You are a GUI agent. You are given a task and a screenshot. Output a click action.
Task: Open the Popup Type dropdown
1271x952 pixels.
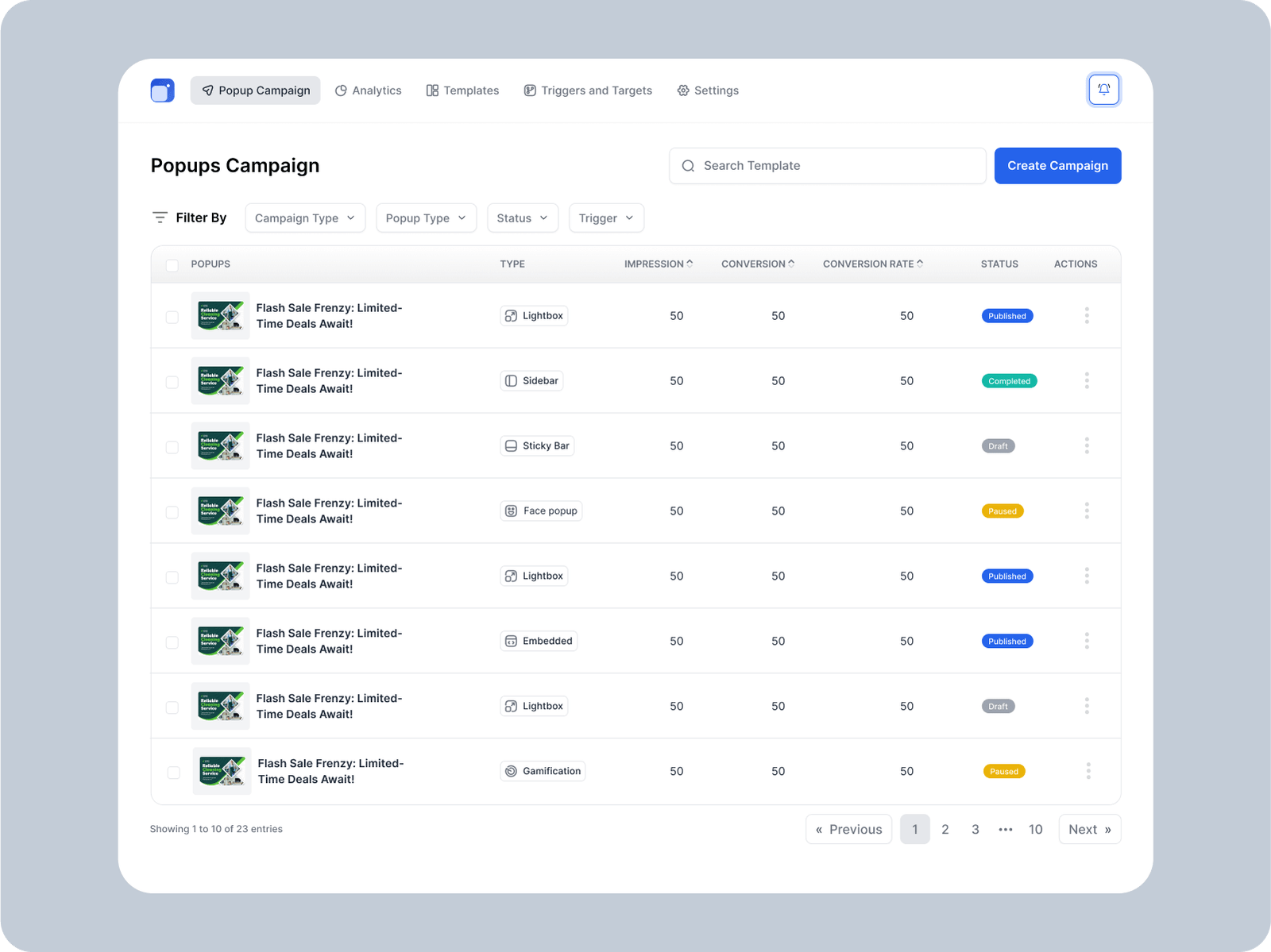click(426, 218)
